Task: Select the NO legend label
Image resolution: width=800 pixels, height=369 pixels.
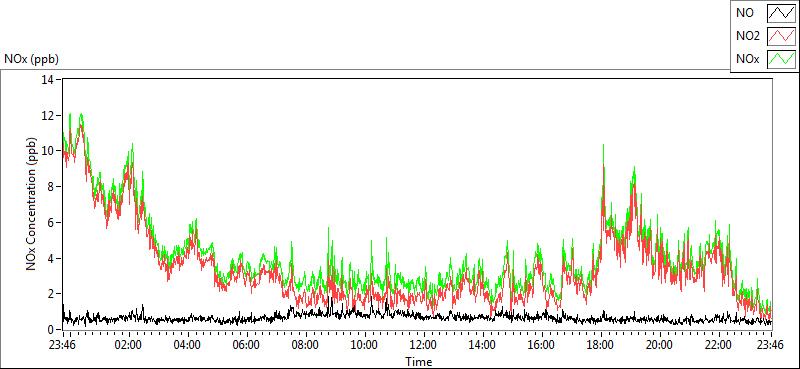Action: pos(744,14)
